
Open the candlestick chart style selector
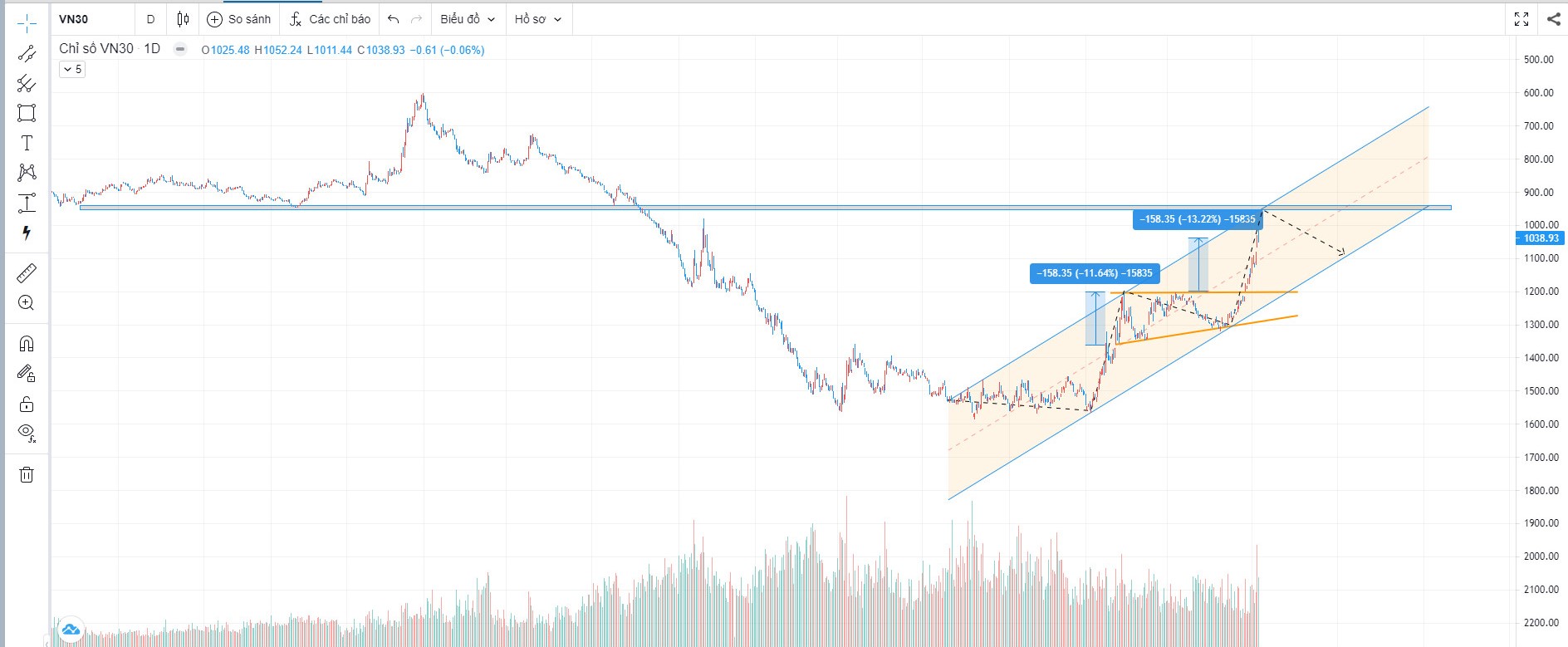point(183,19)
